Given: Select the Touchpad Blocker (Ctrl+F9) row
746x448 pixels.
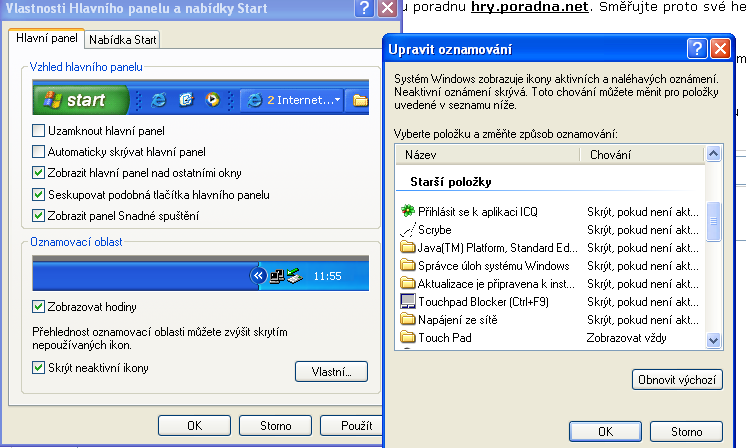Looking at the screenshot, I should (x=550, y=302).
